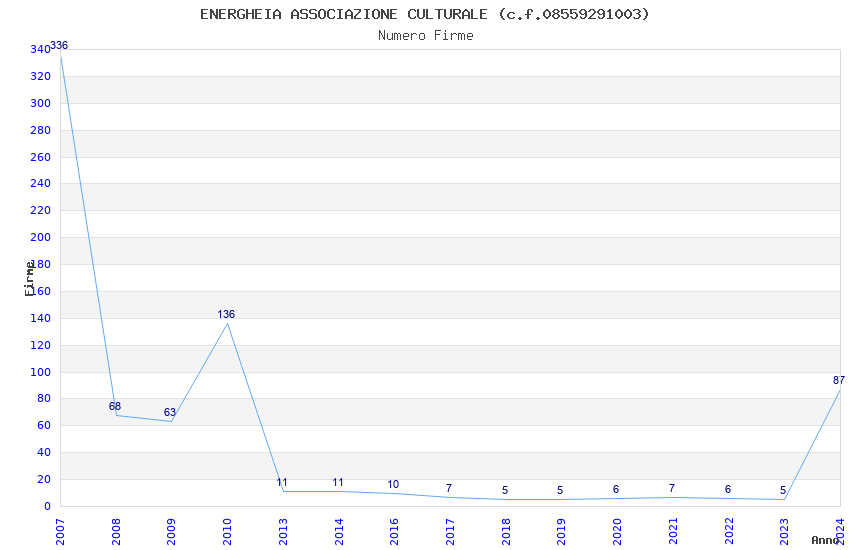
Task: Click x-axis year label 2024
Action: click(840, 532)
